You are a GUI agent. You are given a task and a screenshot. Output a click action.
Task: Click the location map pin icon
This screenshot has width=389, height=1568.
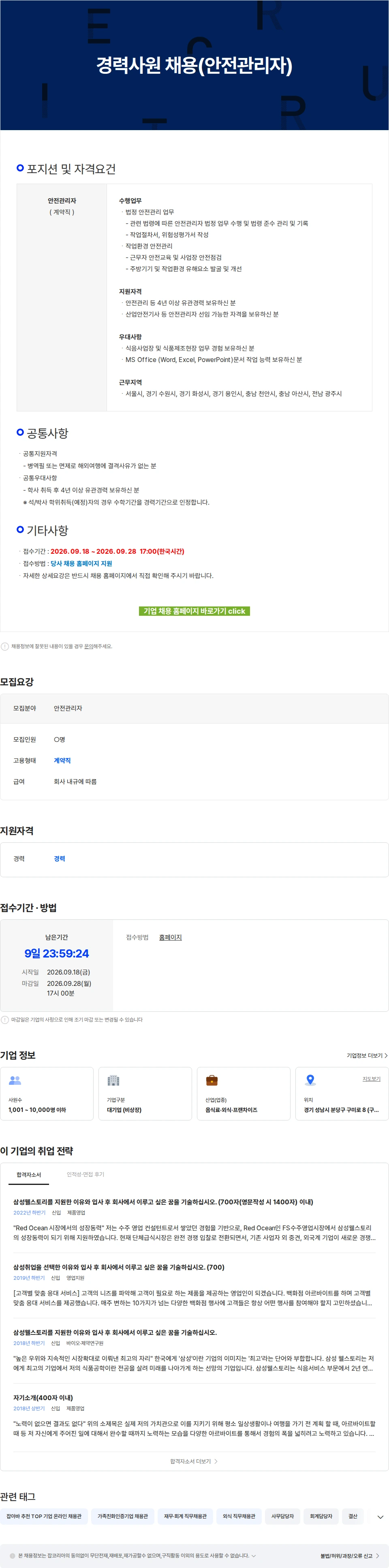click(310, 1080)
